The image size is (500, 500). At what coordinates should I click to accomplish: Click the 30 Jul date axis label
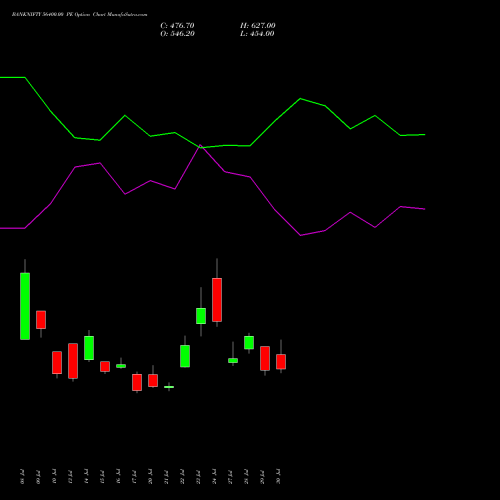278,477
